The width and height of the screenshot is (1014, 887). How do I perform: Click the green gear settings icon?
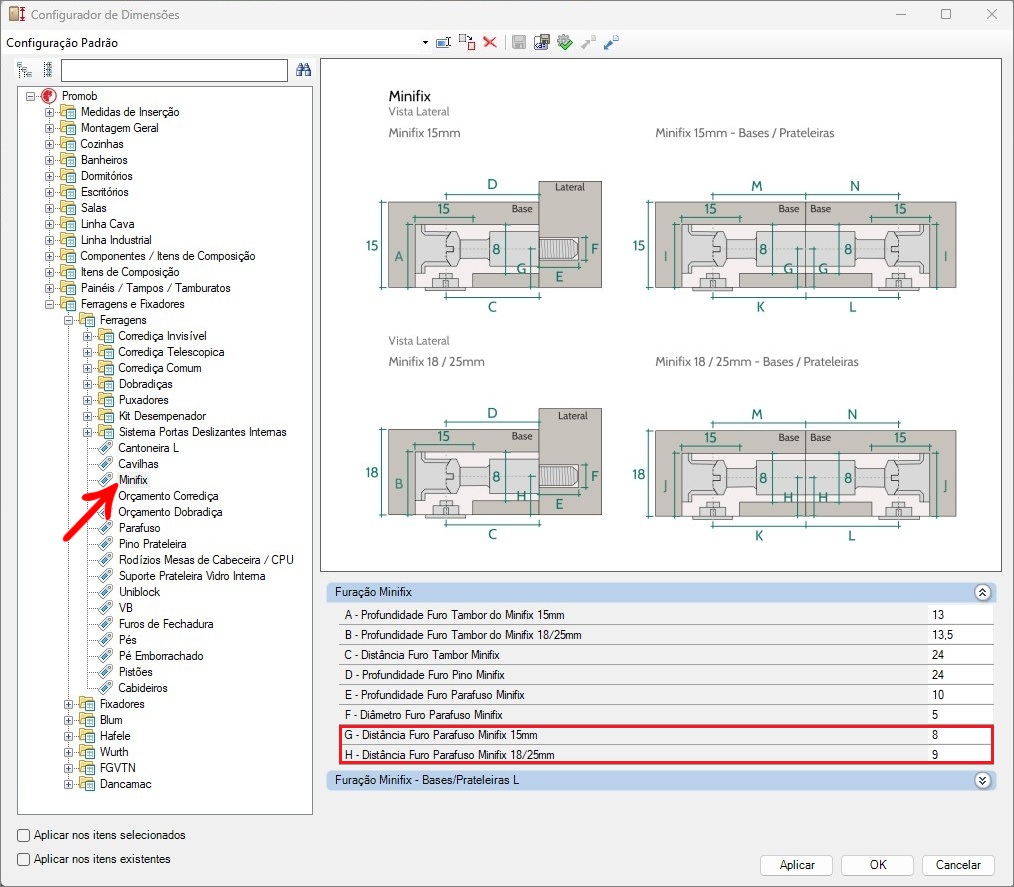coord(565,42)
